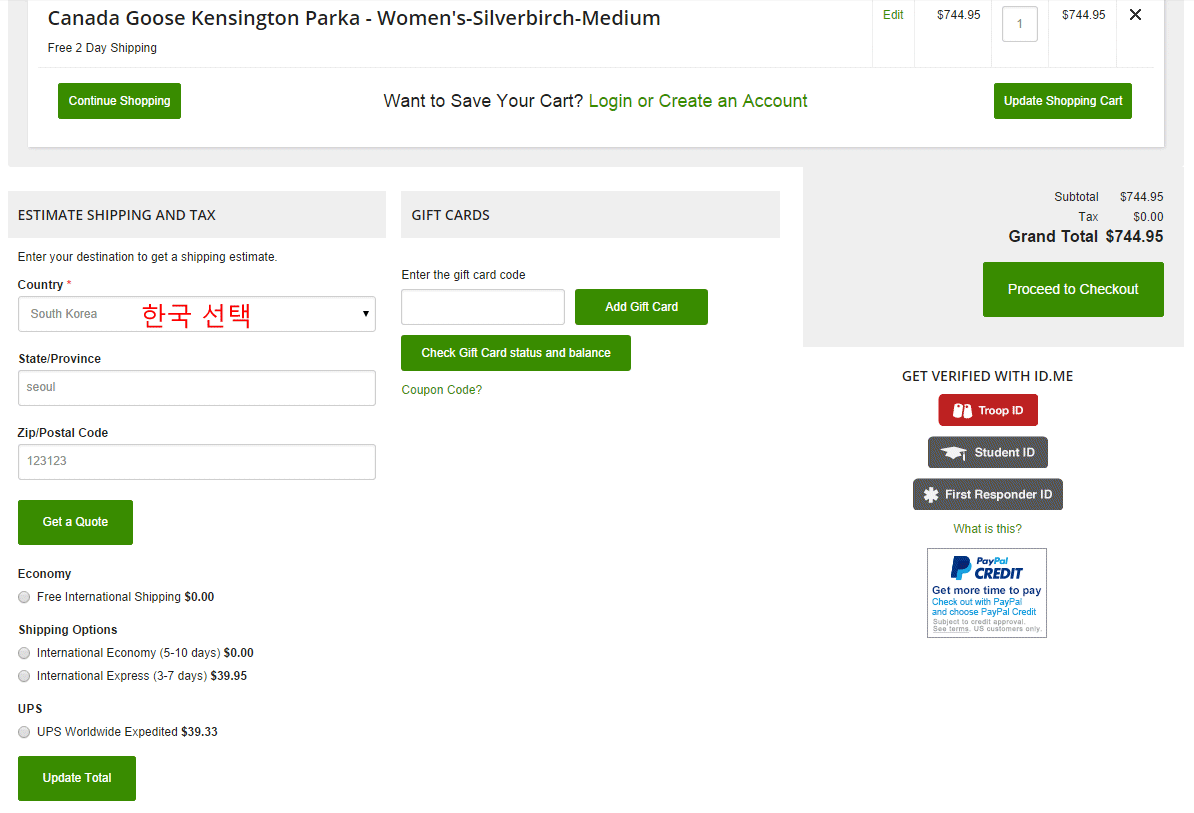Click the Continue Shopping button
Image resolution: width=1194 pixels, height=813 pixels.
pyautogui.click(x=119, y=101)
